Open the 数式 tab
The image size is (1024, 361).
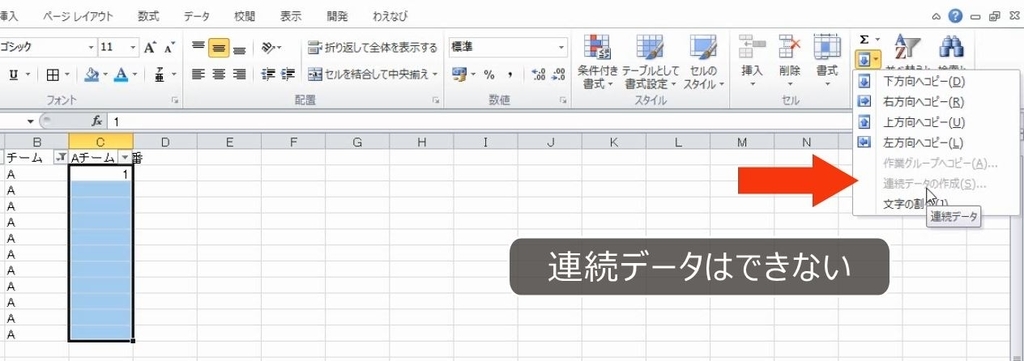click(148, 16)
